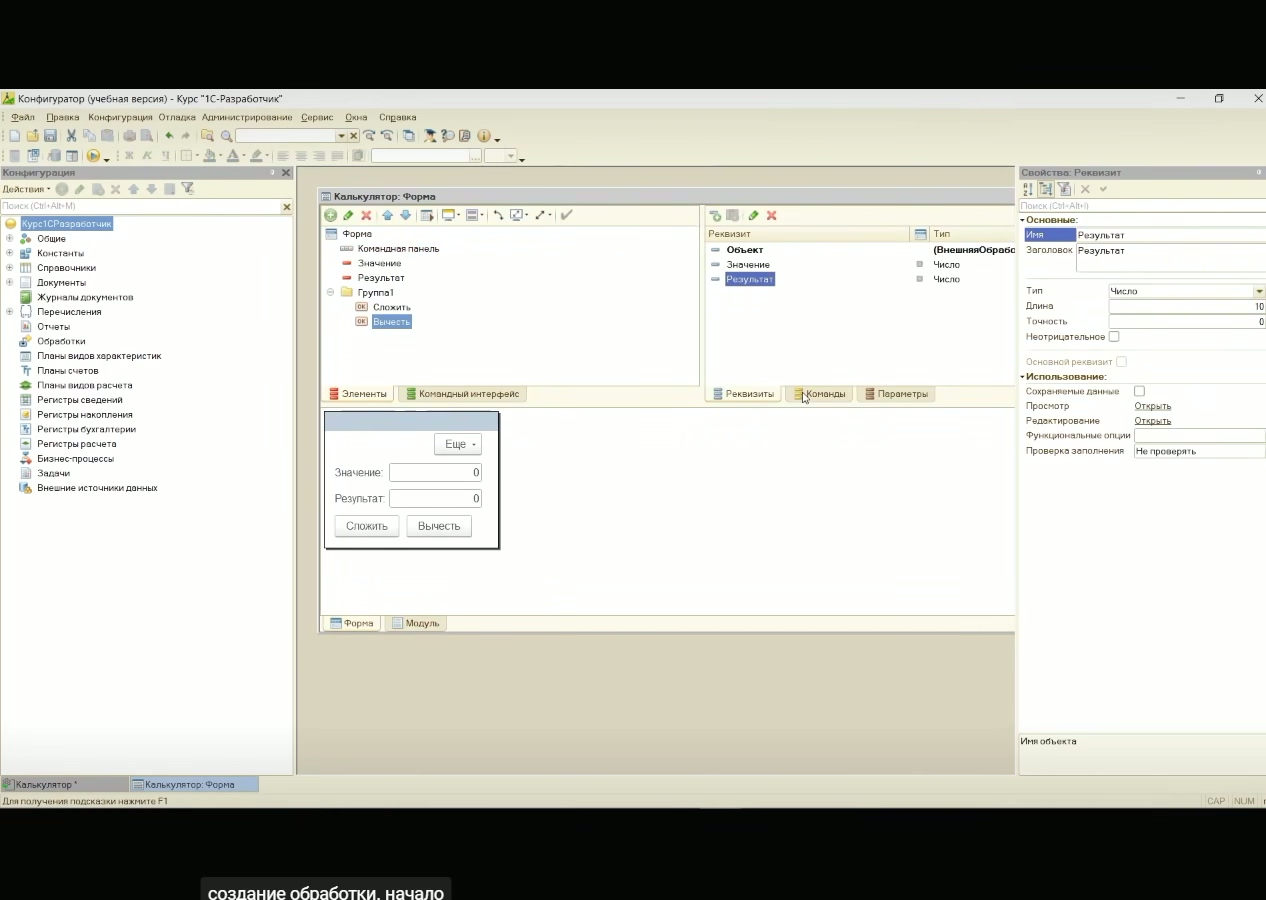The height and width of the screenshot is (900, 1266).
Task: Click the Сложить button in form preview
Action: [x=367, y=526]
